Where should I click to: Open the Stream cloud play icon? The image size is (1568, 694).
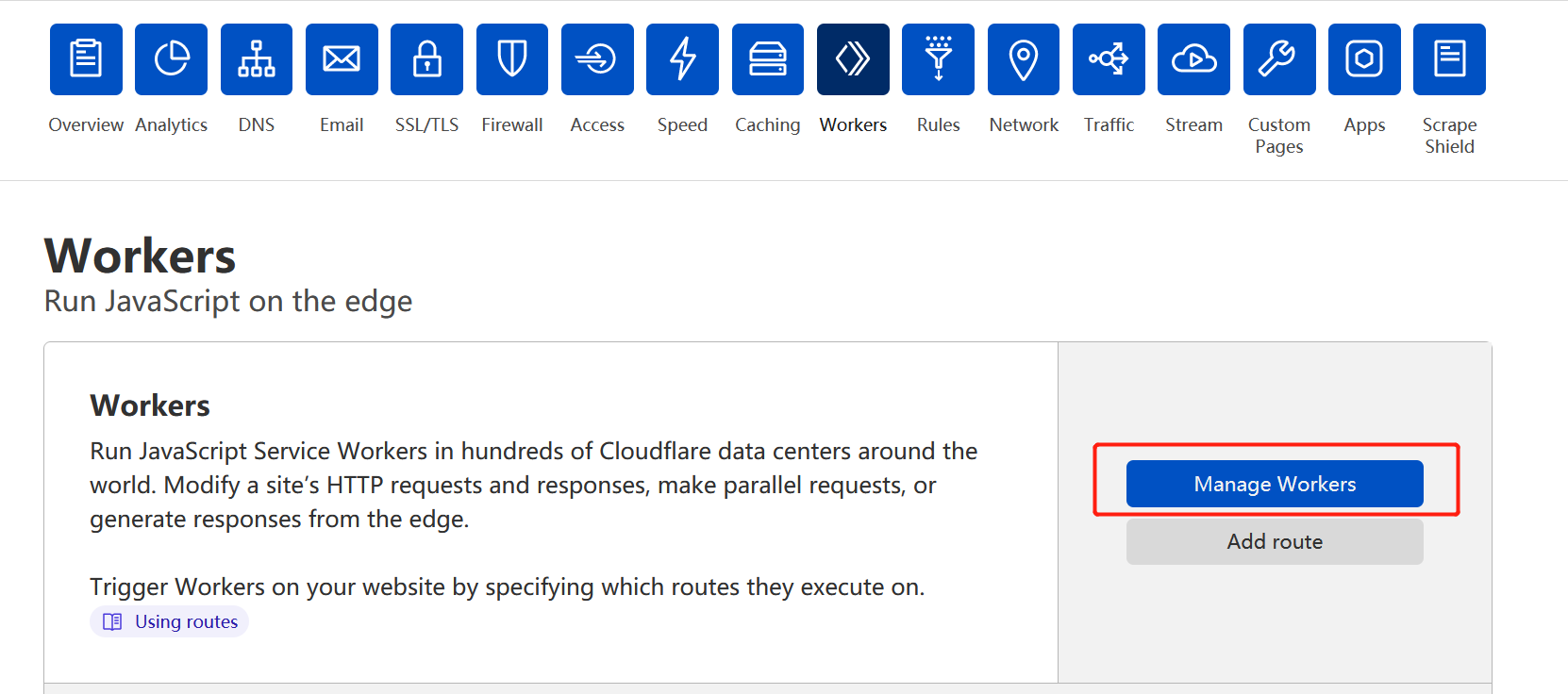click(x=1193, y=59)
